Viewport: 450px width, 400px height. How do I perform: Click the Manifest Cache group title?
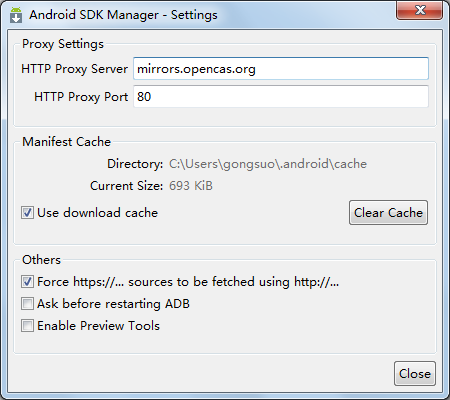click(66, 142)
